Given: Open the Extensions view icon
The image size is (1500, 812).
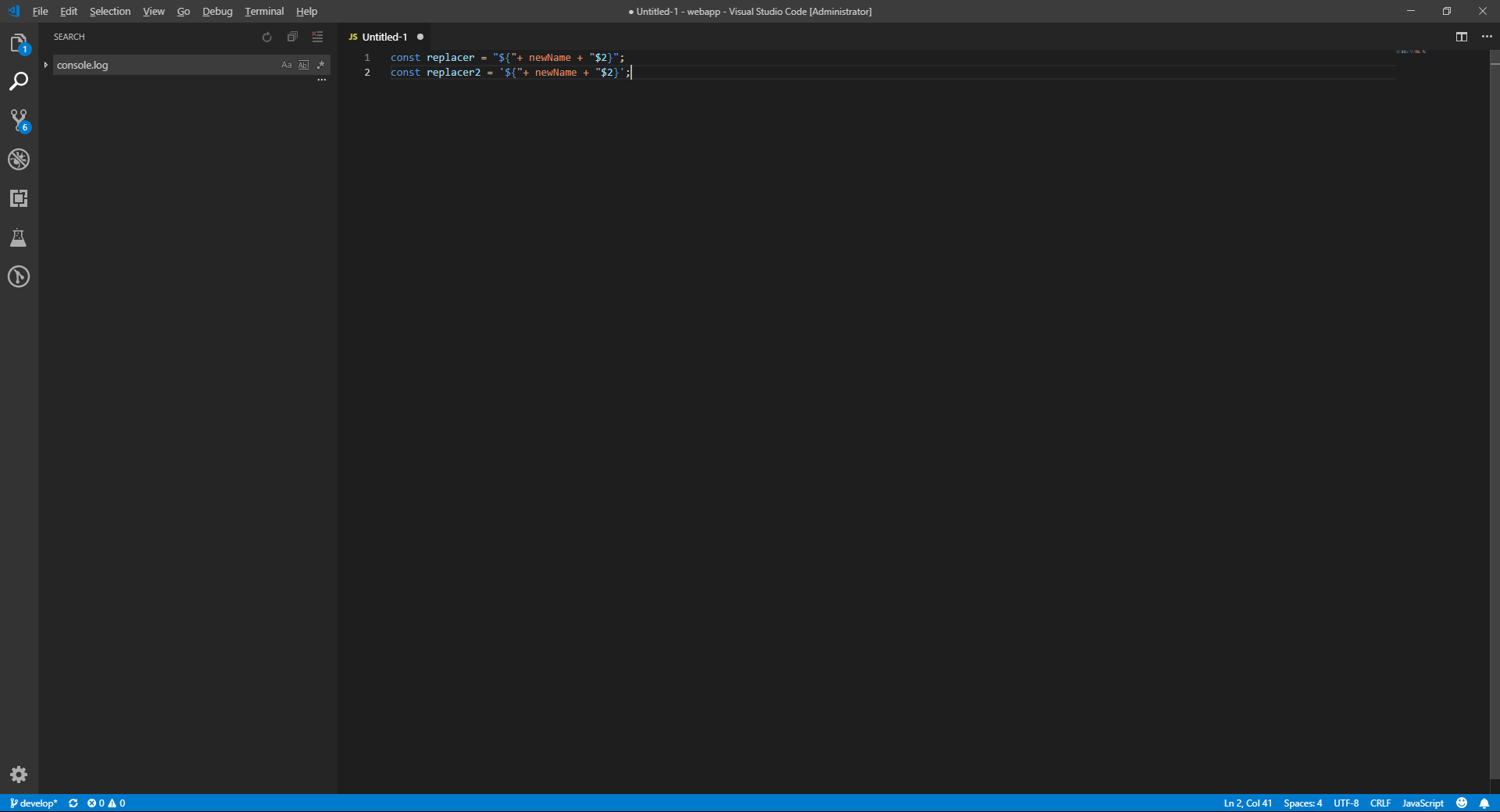Looking at the screenshot, I should [19, 198].
